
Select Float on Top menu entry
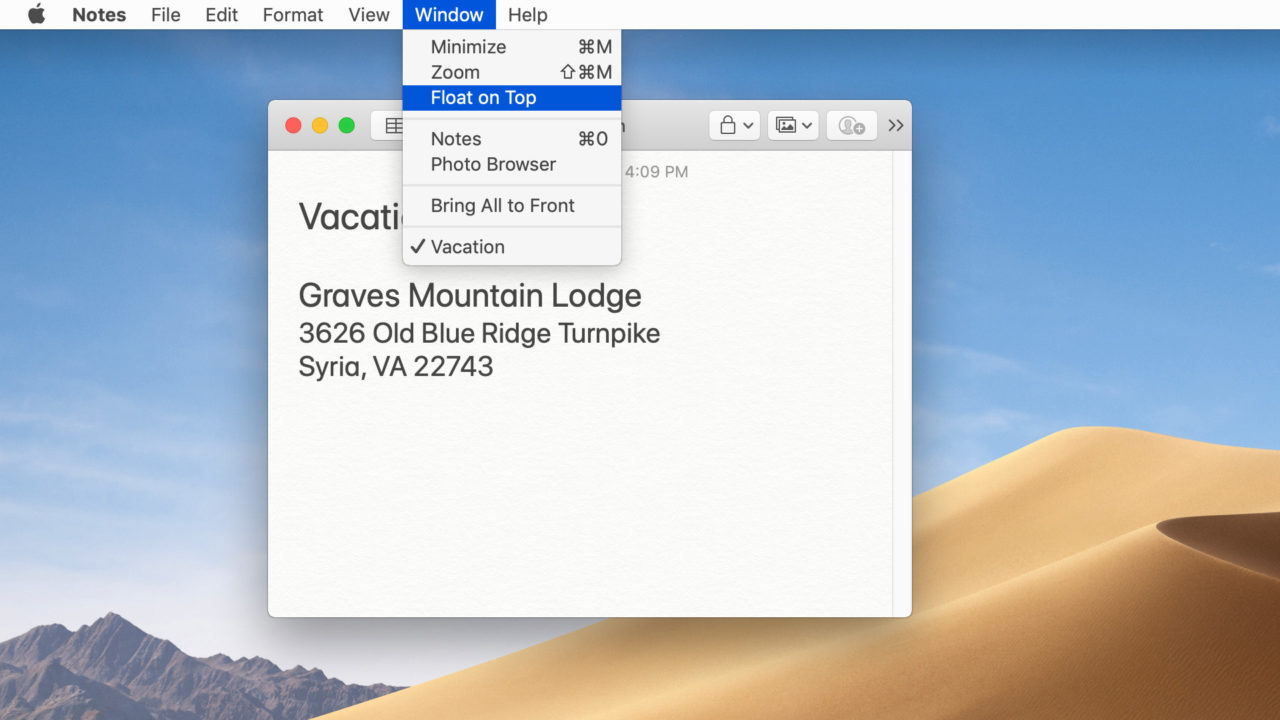pos(512,98)
